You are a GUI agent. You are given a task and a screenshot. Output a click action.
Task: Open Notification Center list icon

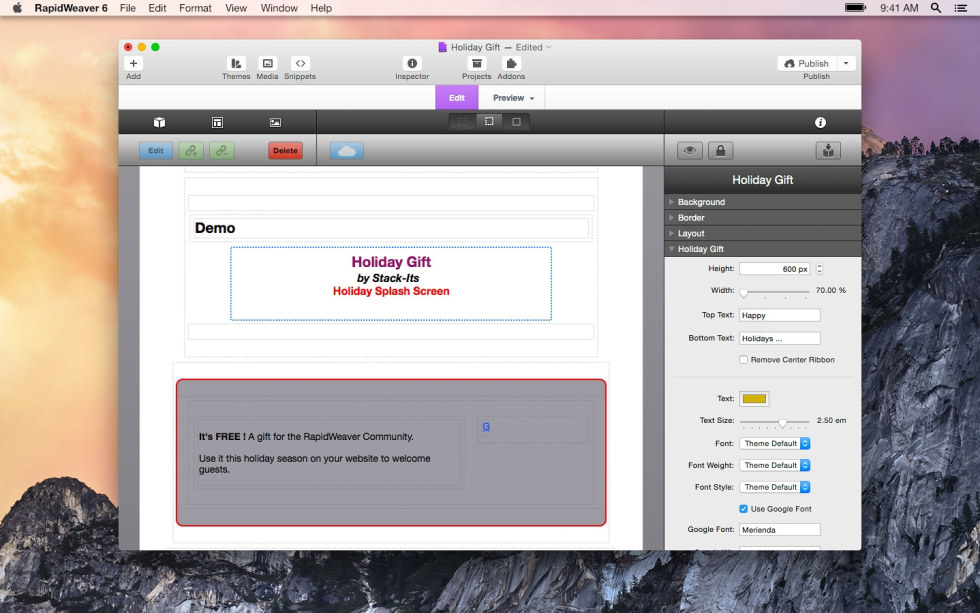coord(961,8)
